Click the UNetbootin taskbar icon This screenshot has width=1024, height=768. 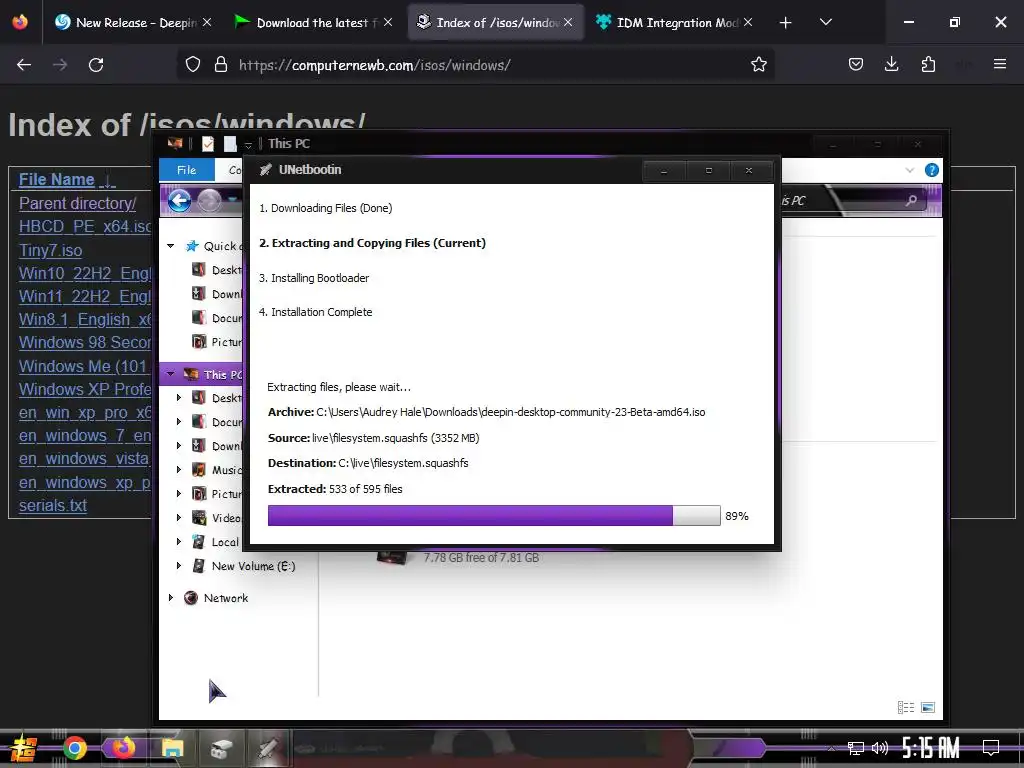tap(268, 748)
